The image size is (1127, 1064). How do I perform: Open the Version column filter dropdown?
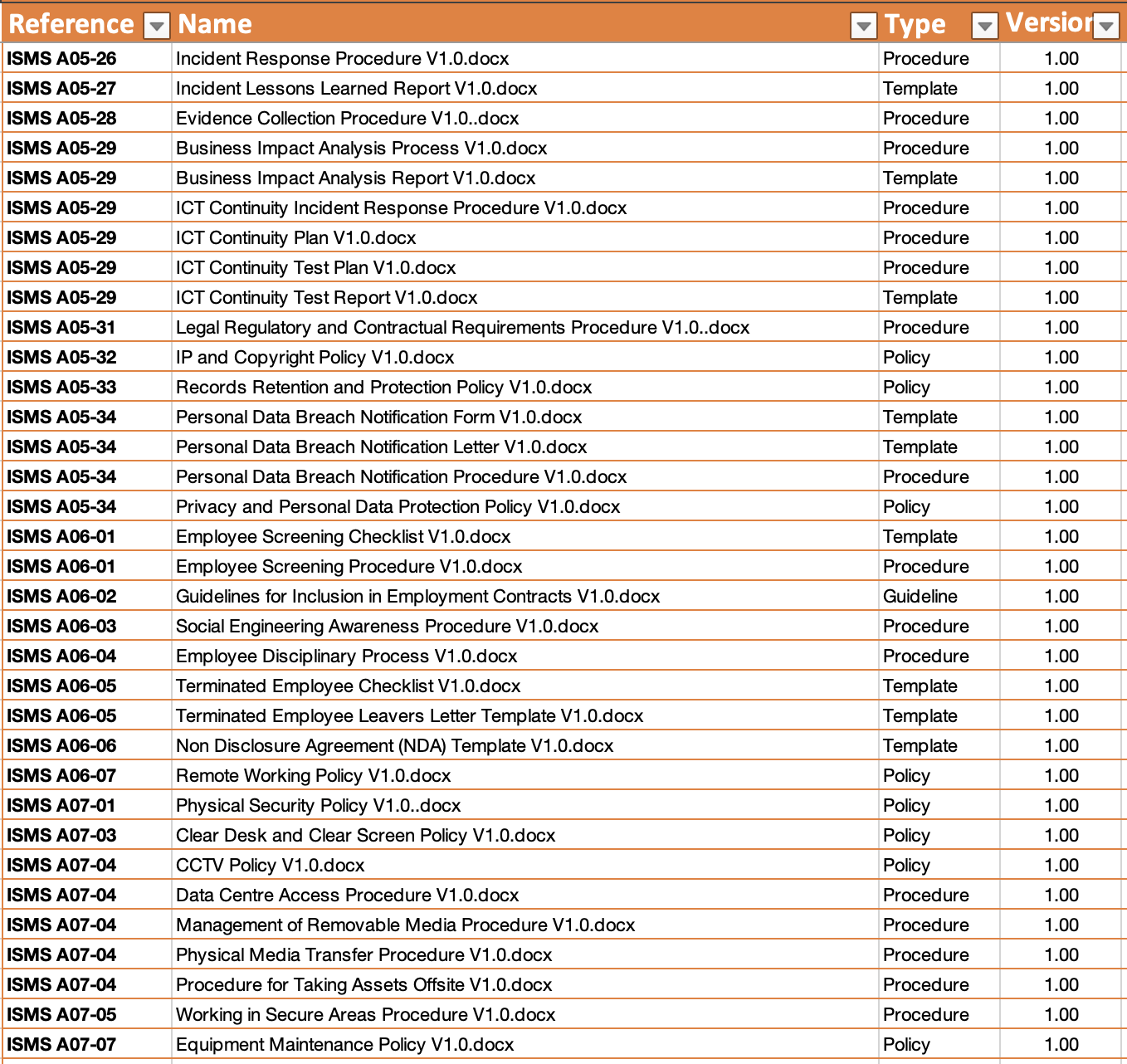[x=1106, y=27]
